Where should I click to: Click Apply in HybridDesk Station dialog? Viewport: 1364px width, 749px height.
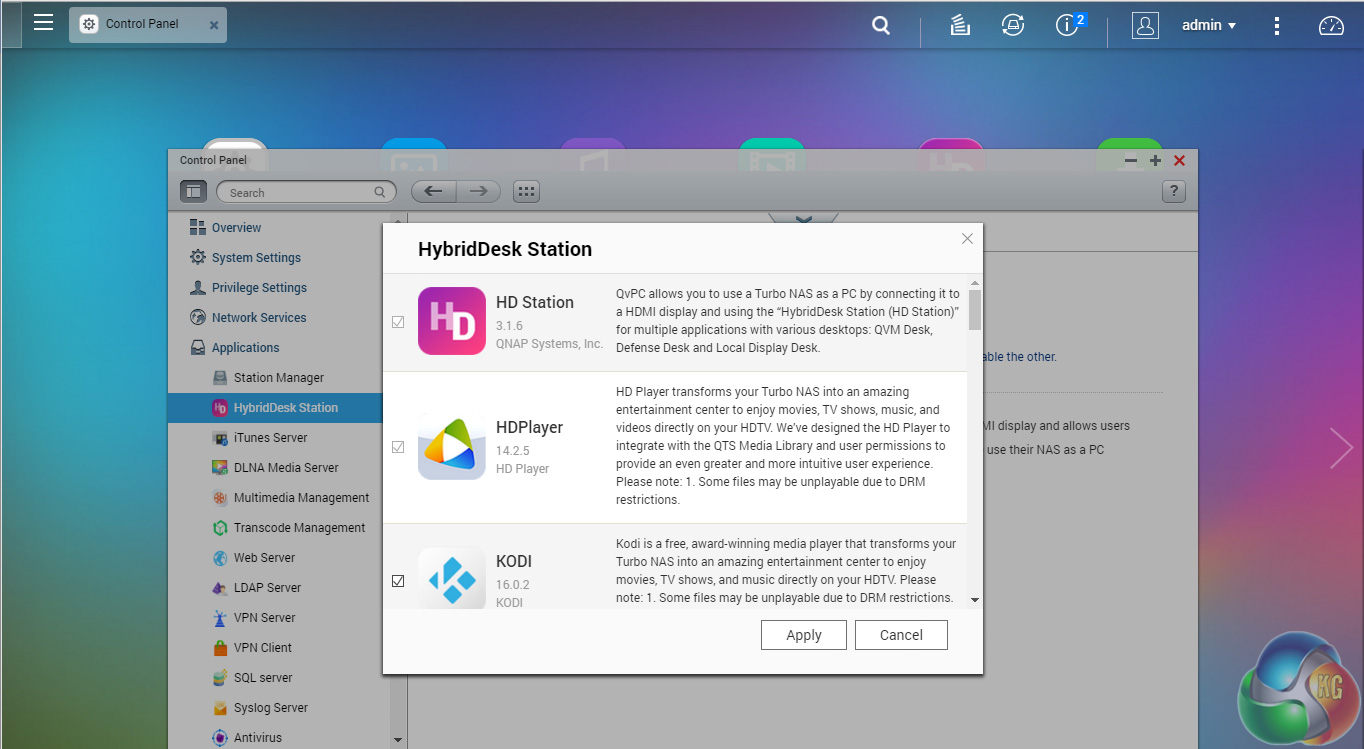[804, 635]
